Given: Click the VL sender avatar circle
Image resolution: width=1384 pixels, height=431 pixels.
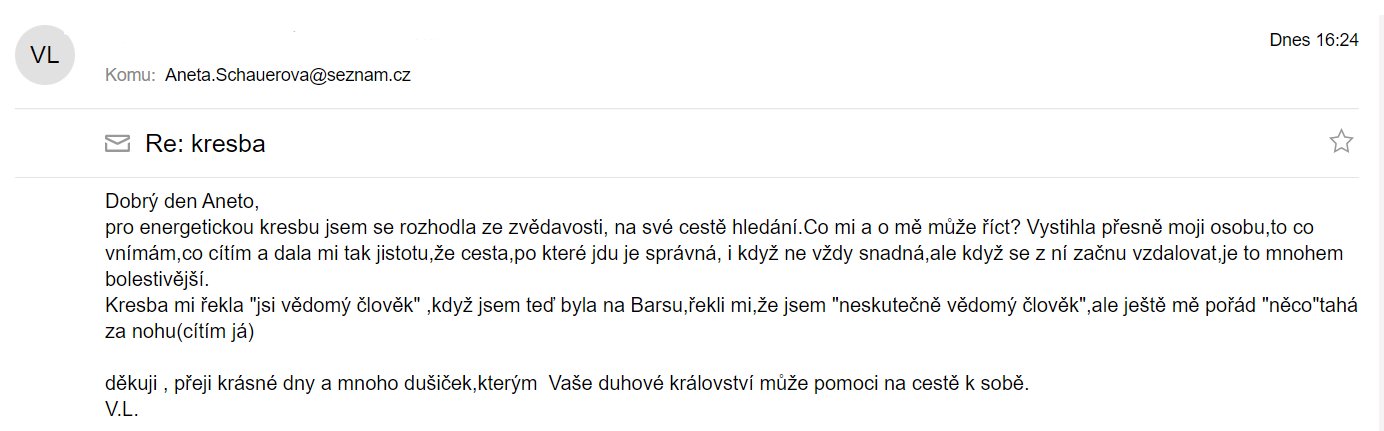Looking at the screenshot, I should [45, 55].
